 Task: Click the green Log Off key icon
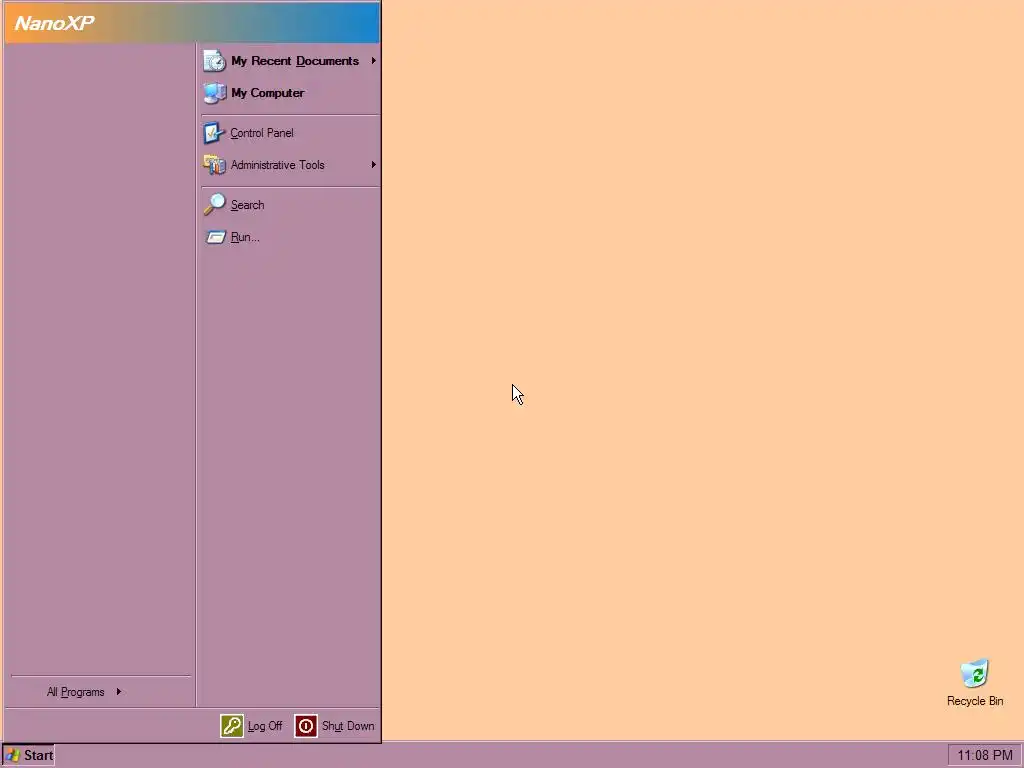click(x=232, y=726)
